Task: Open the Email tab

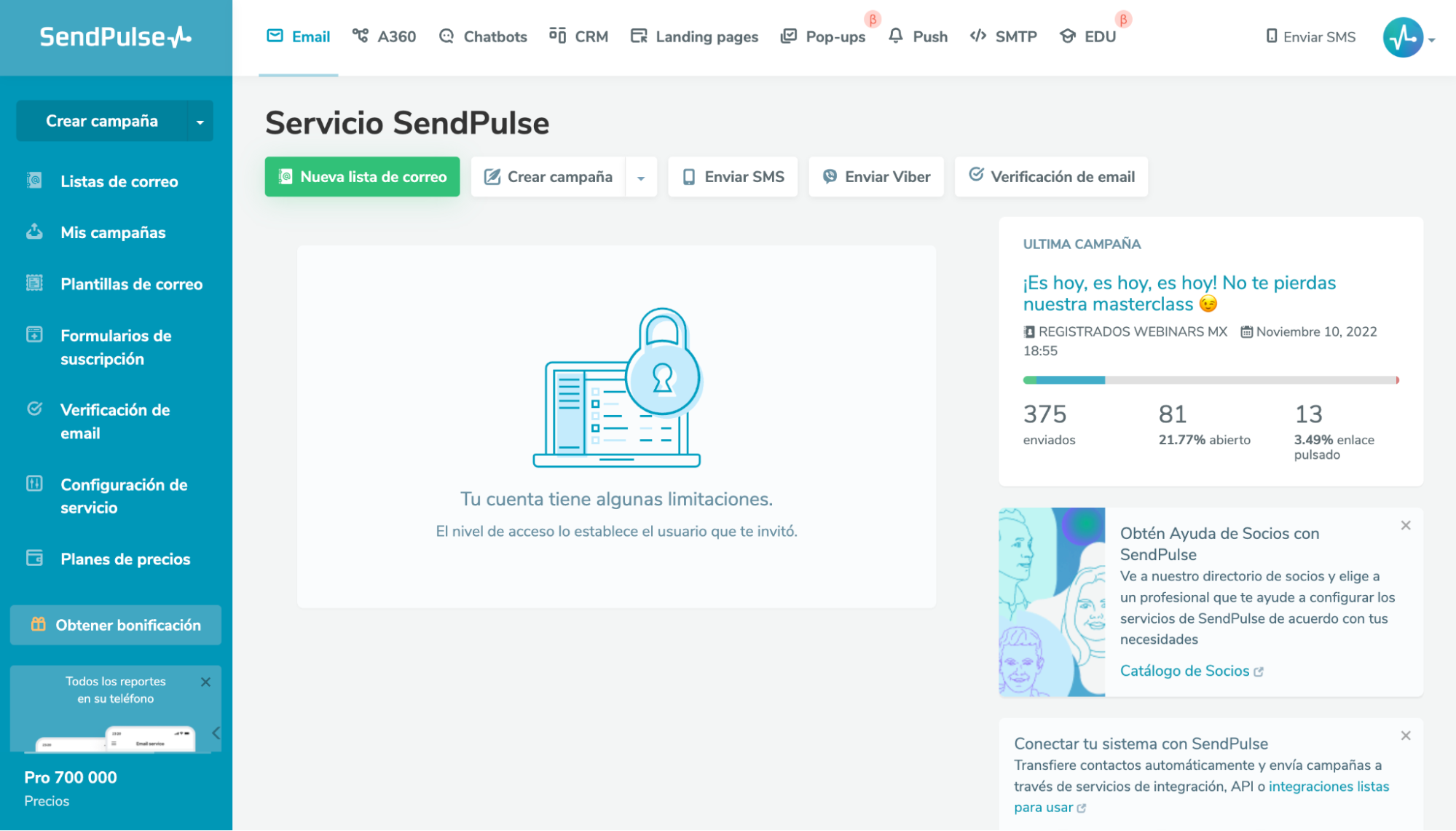Action: point(299,36)
